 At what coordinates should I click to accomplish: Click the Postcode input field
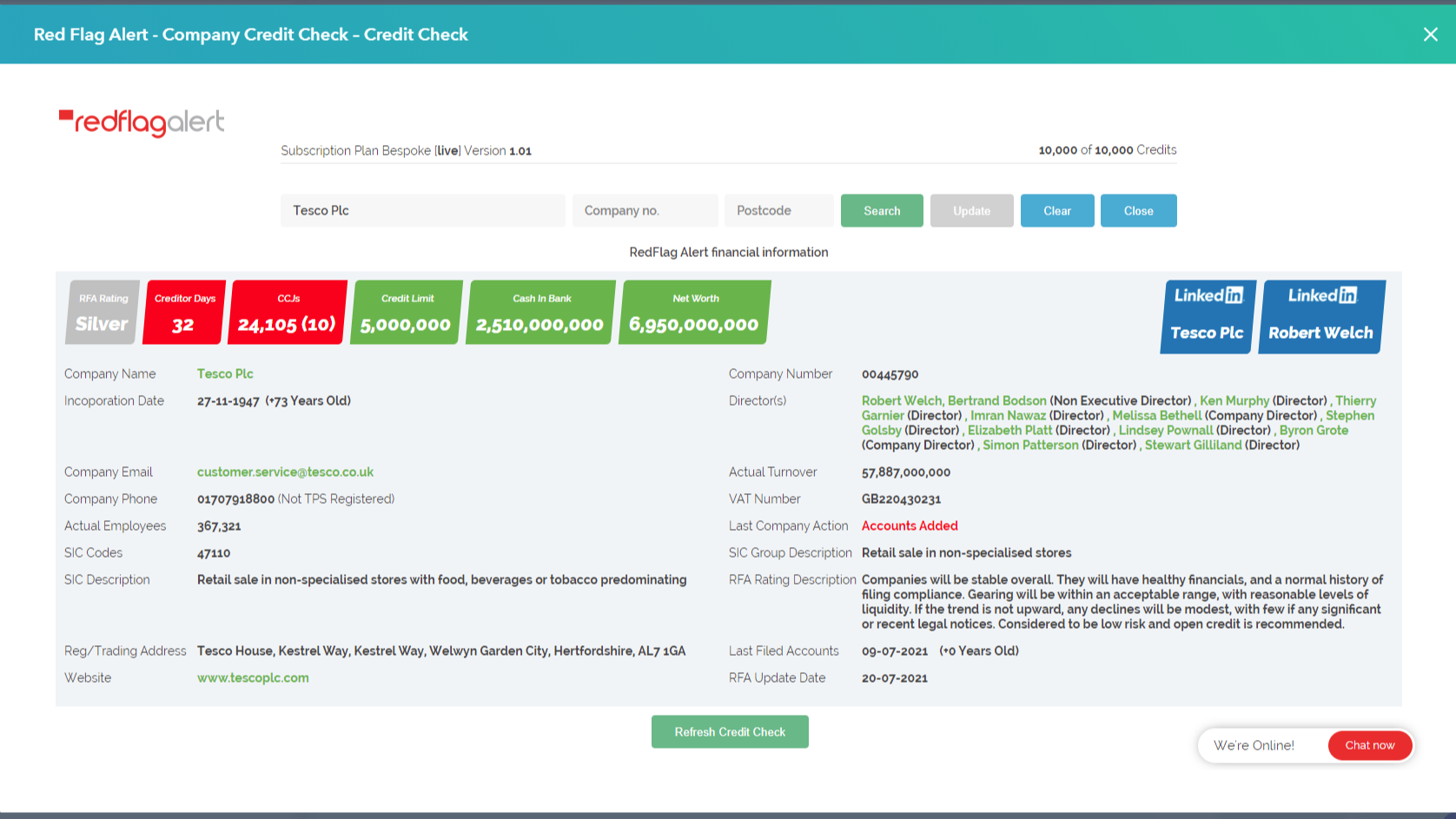(778, 210)
